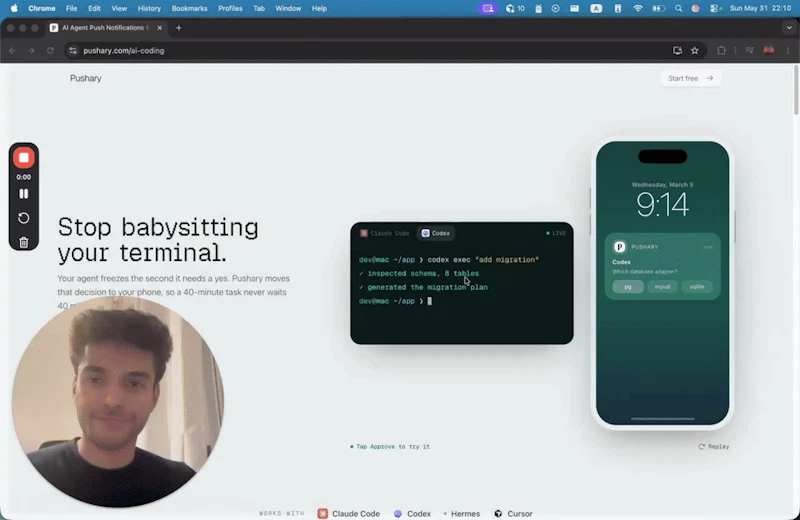800x520 pixels.
Task: Bookmark this page with the star icon
Action: [694, 51]
